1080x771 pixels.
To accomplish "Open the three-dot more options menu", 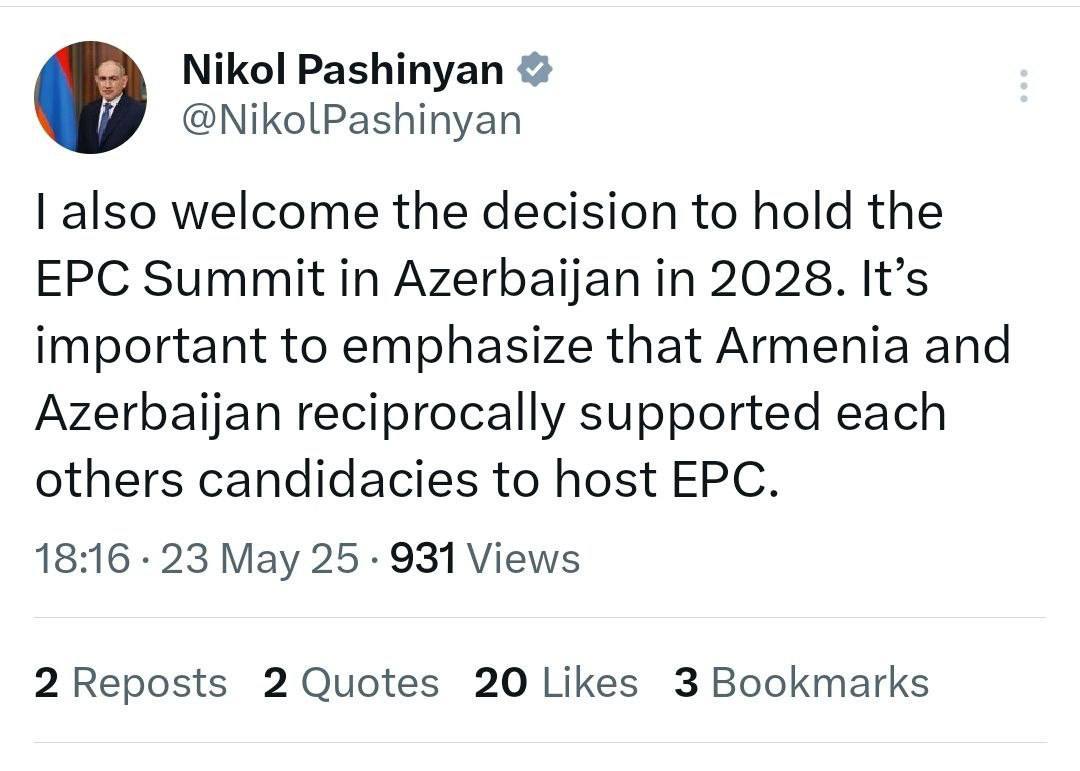I will pyautogui.click(x=1024, y=86).
